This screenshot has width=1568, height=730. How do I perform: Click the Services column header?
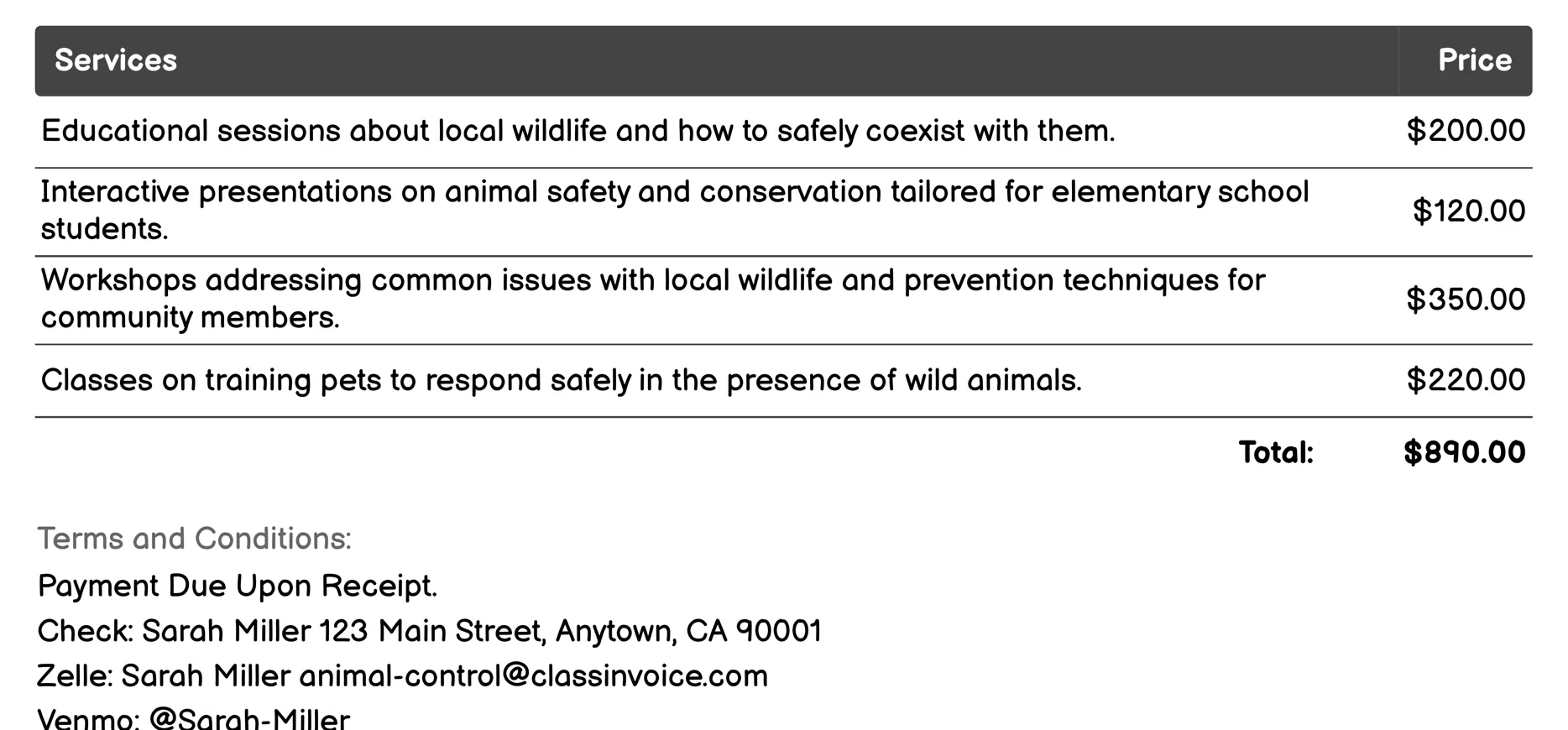point(116,60)
